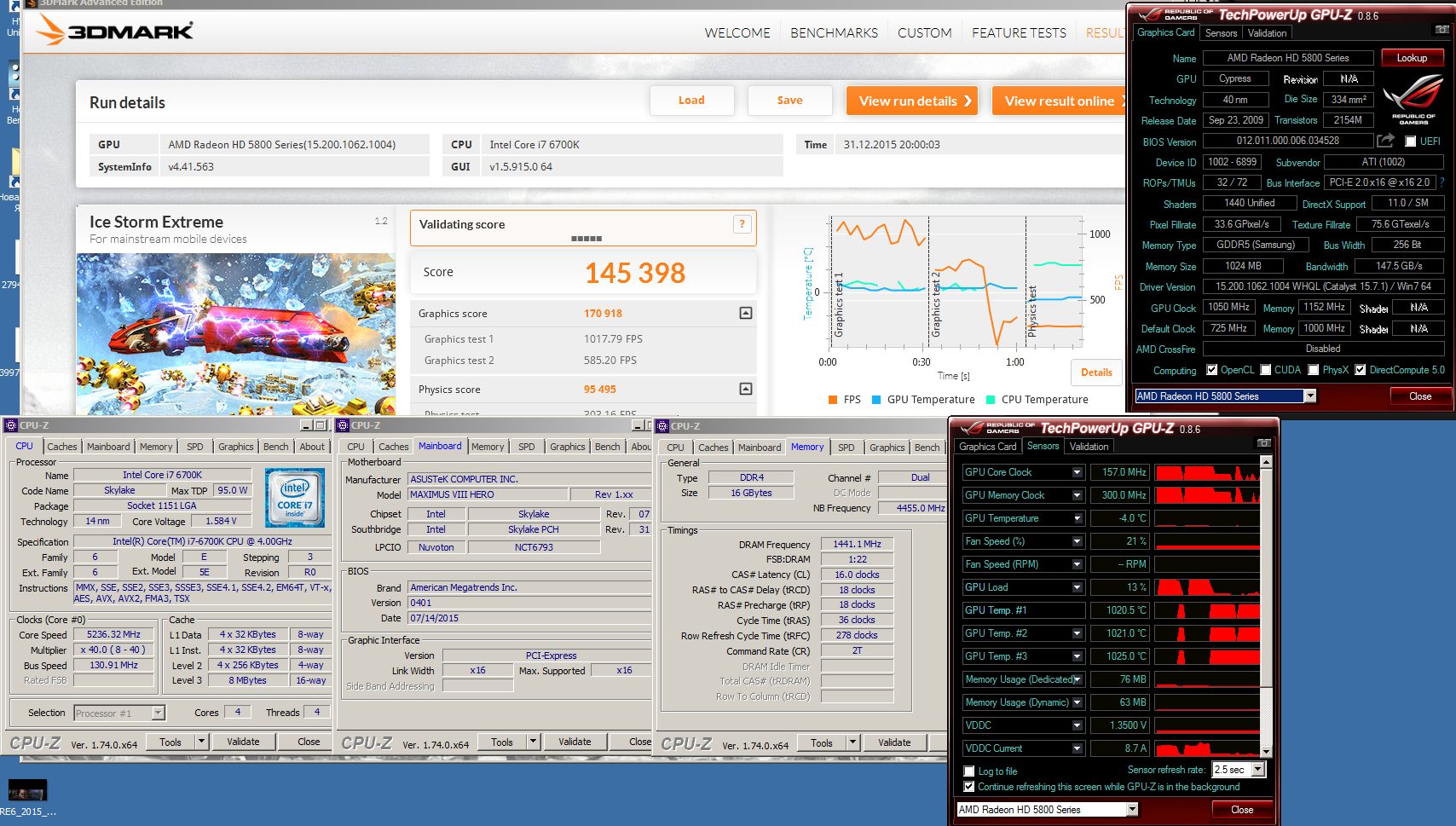Click the BIOS save/share arrow icon in GPU-Z
This screenshot has width=1456, height=826.
(1386, 141)
